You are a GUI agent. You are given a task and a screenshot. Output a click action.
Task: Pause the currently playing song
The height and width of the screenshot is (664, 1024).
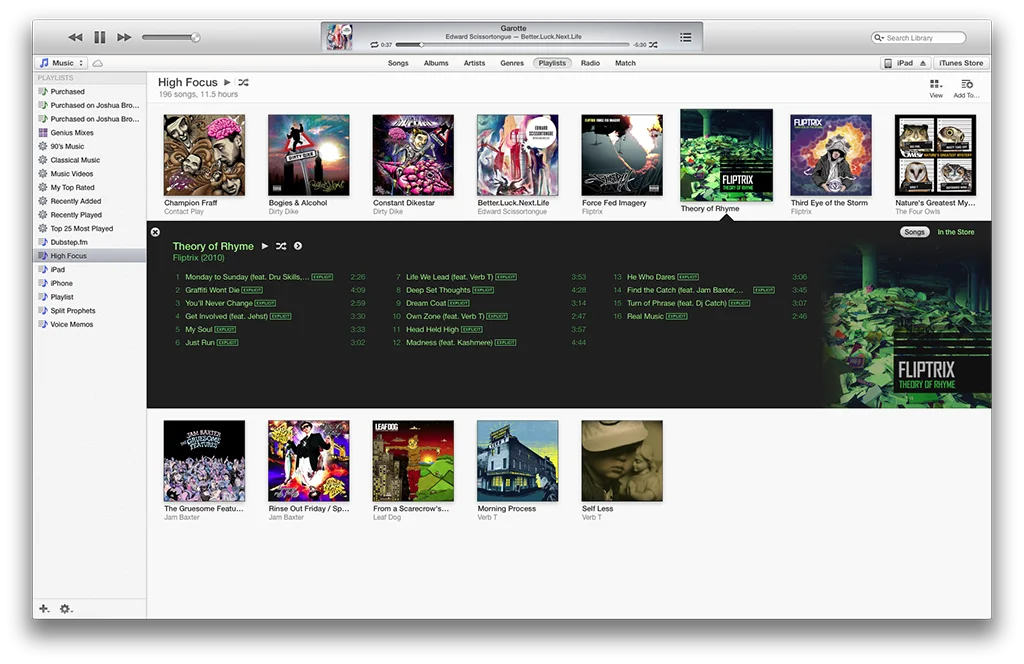coord(99,37)
